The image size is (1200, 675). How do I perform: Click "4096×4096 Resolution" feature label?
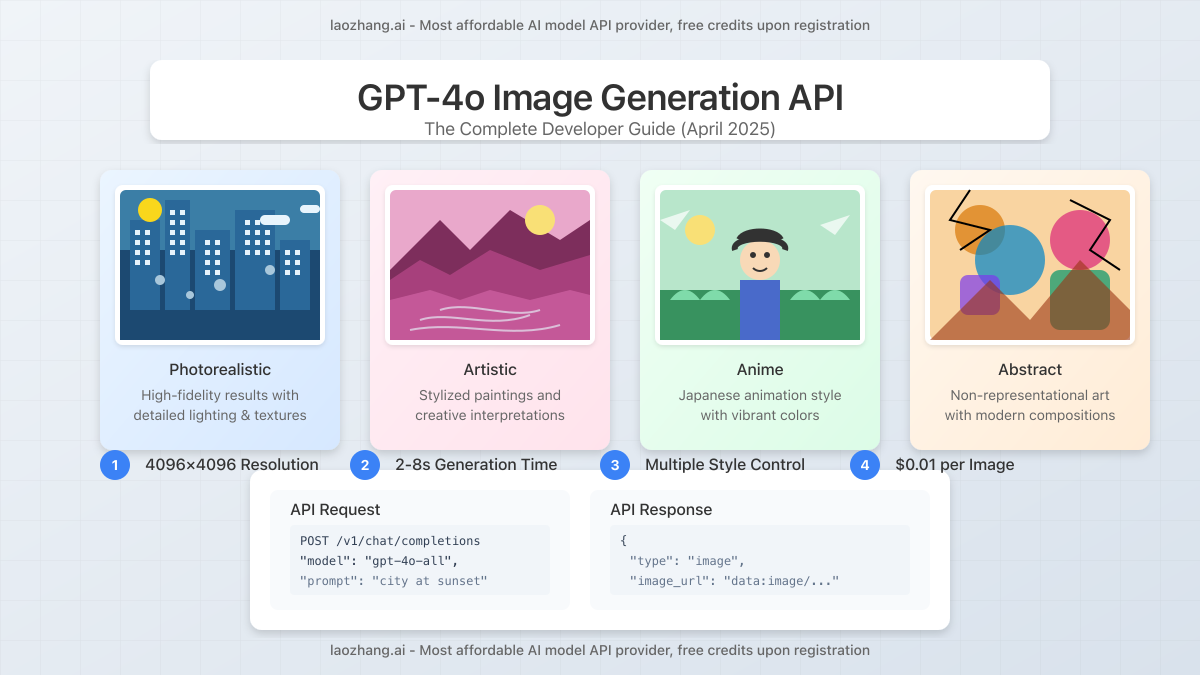coord(232,464)
